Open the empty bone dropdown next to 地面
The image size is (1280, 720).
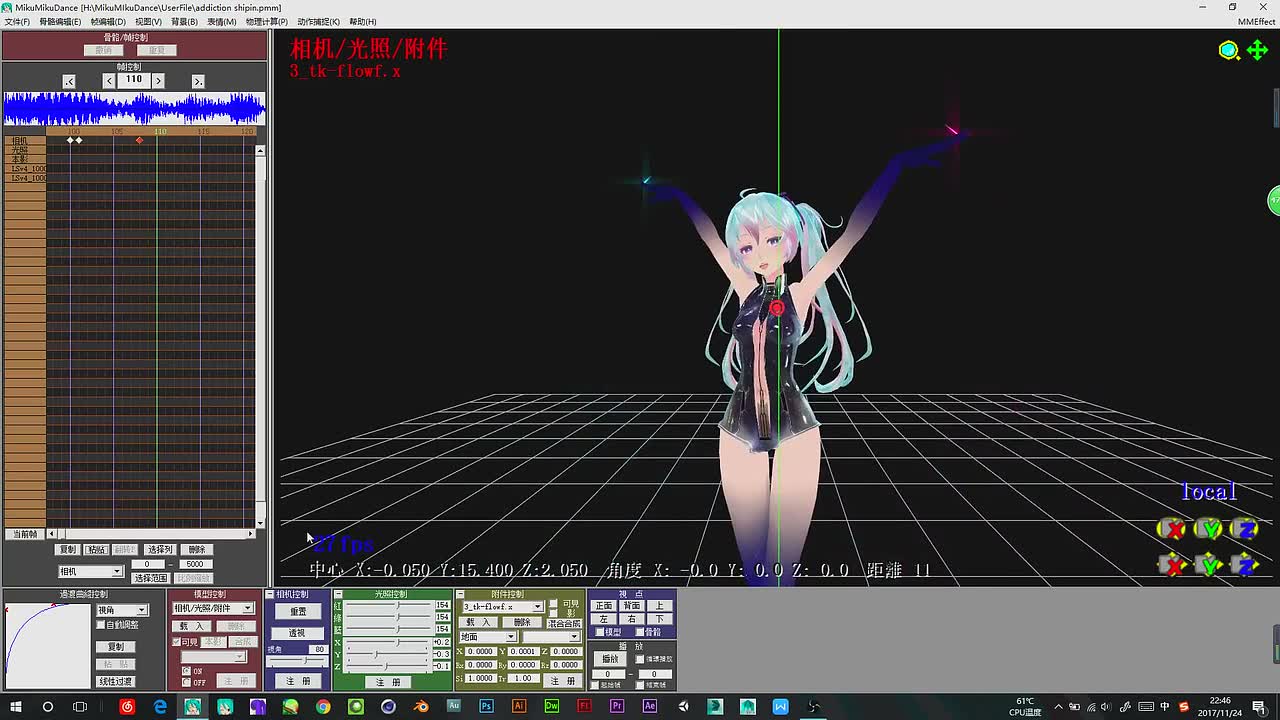[551, 637]
